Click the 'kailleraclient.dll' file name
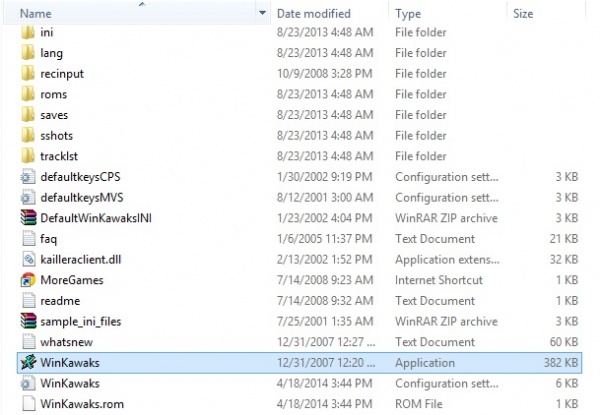600x415 pixels. click(80, 259)
